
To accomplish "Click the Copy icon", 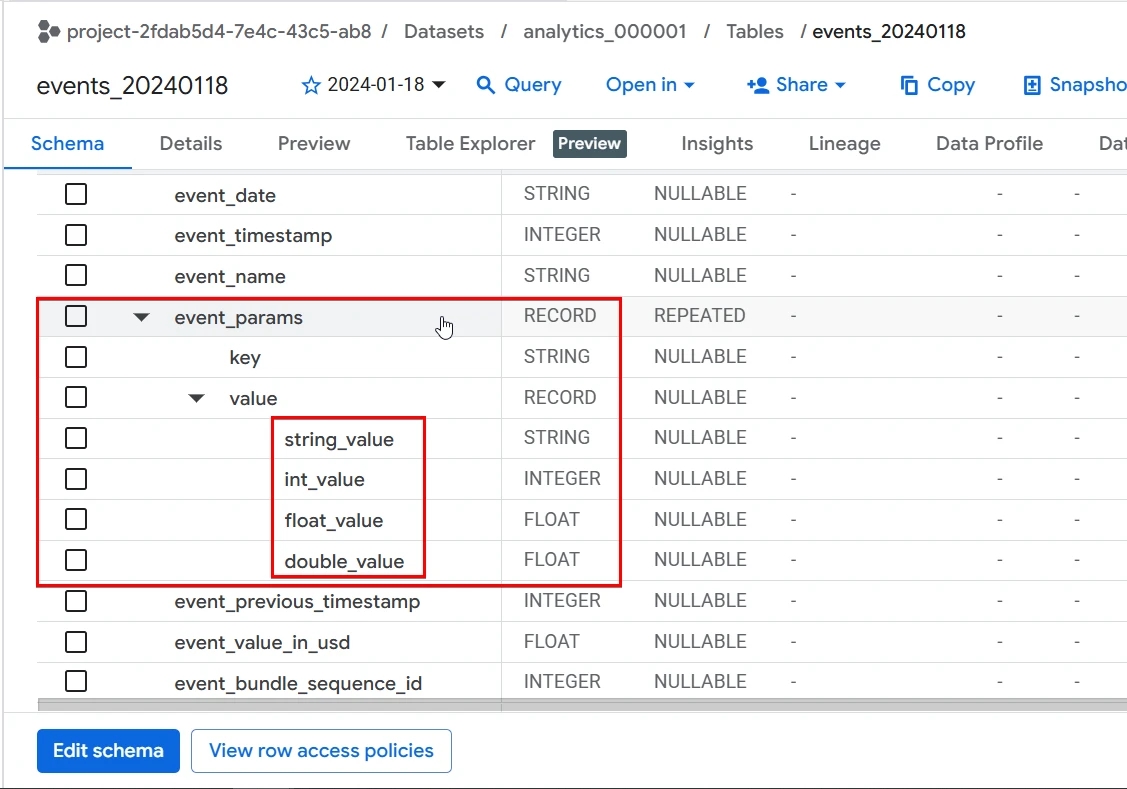I will [909, 86].
